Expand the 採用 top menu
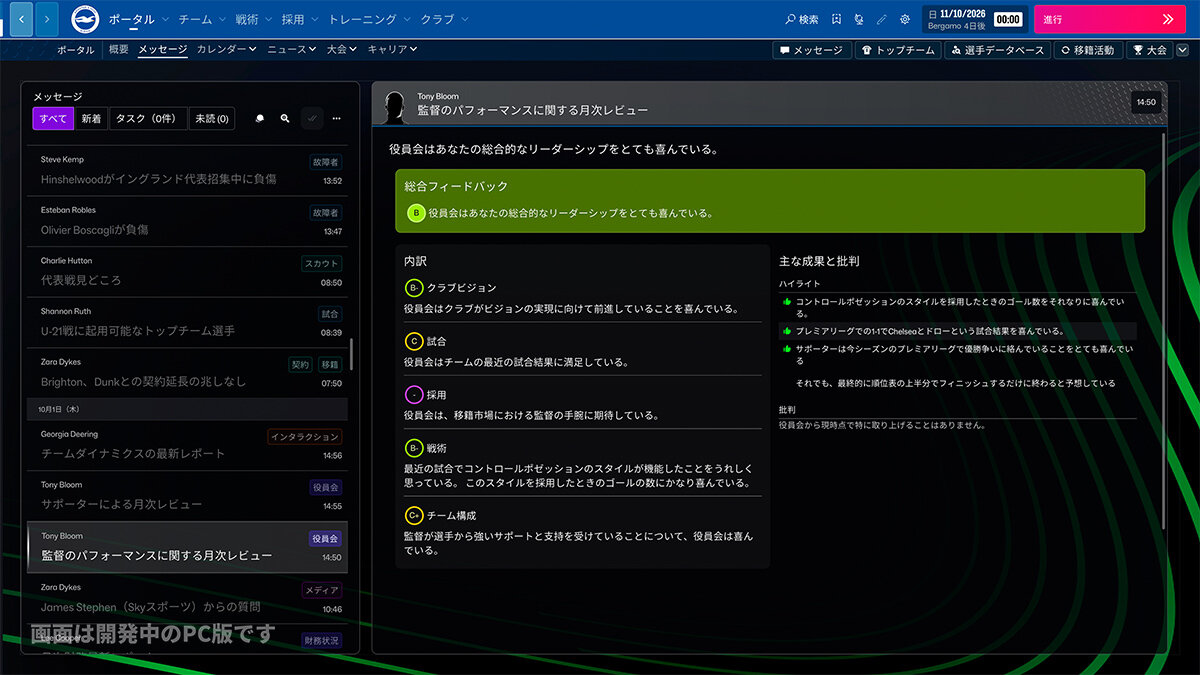This screenshot has height=675, width=1200. [x=299, y=19]
